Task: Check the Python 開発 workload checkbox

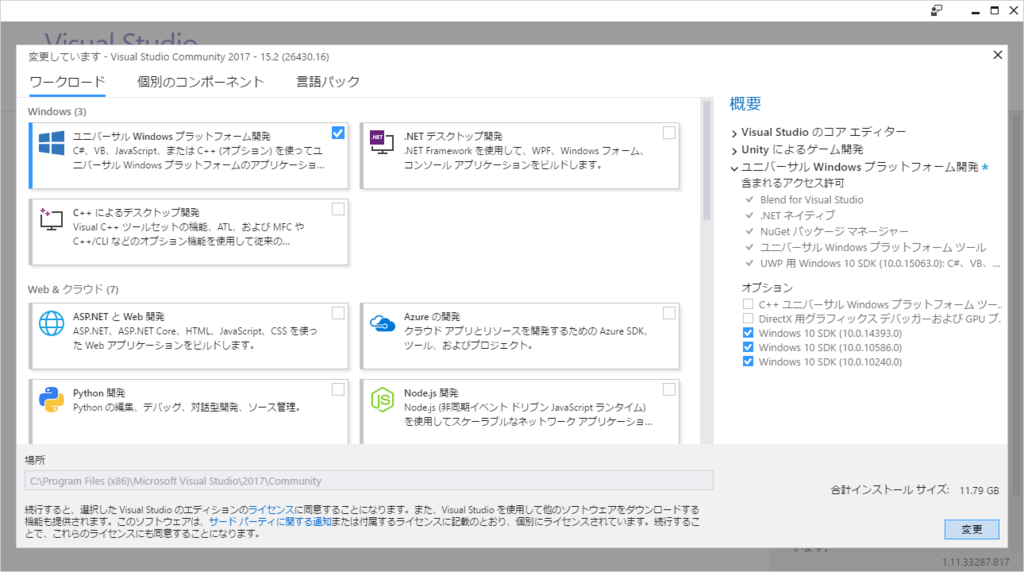Action: click(338, 390)
